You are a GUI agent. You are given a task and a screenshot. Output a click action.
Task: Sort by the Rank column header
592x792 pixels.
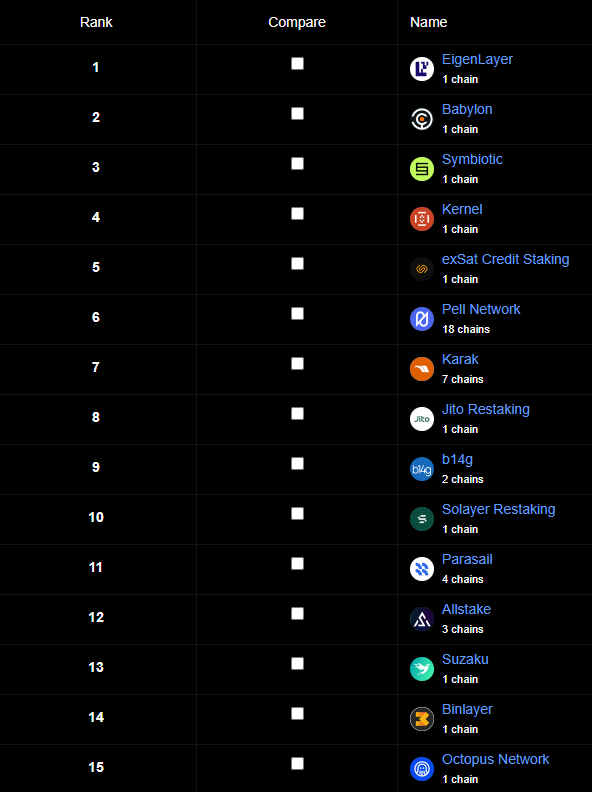pos(96,22)
